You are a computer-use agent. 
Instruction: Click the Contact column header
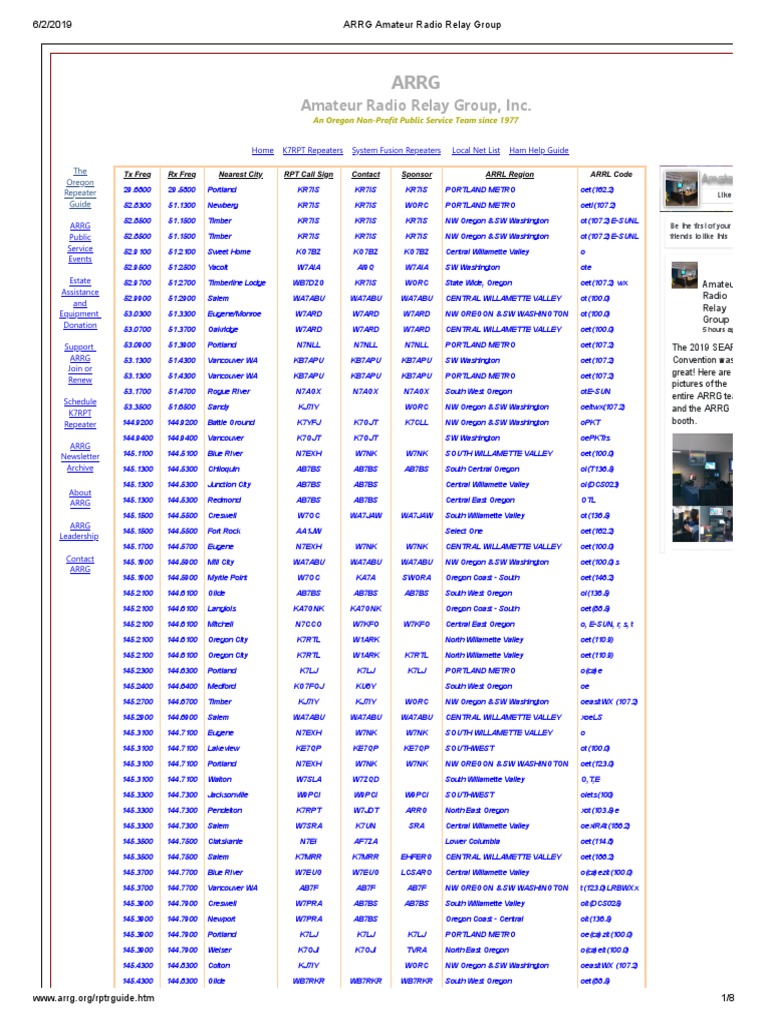tap(366, 174)
